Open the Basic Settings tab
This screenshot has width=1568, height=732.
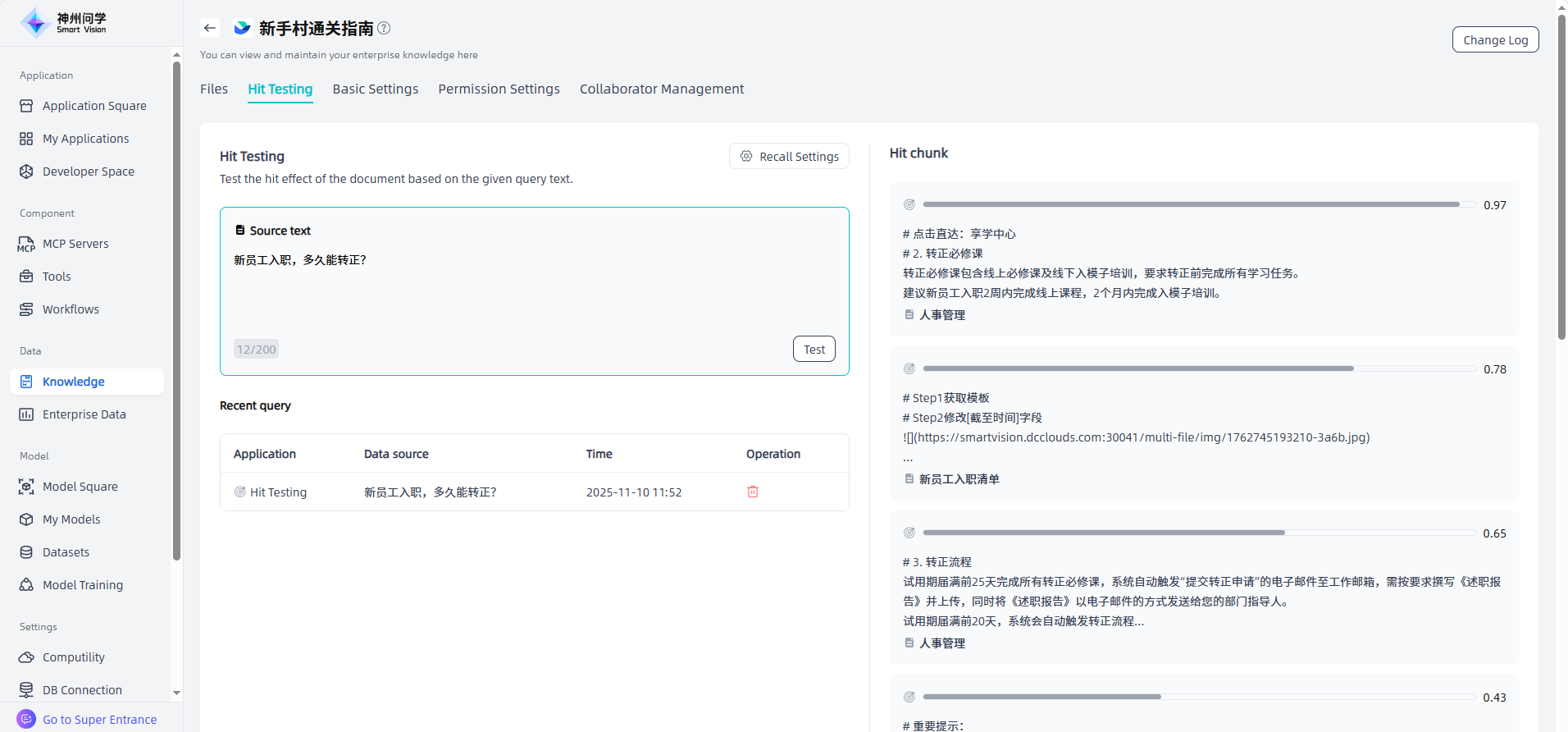[x=375, y=89]
